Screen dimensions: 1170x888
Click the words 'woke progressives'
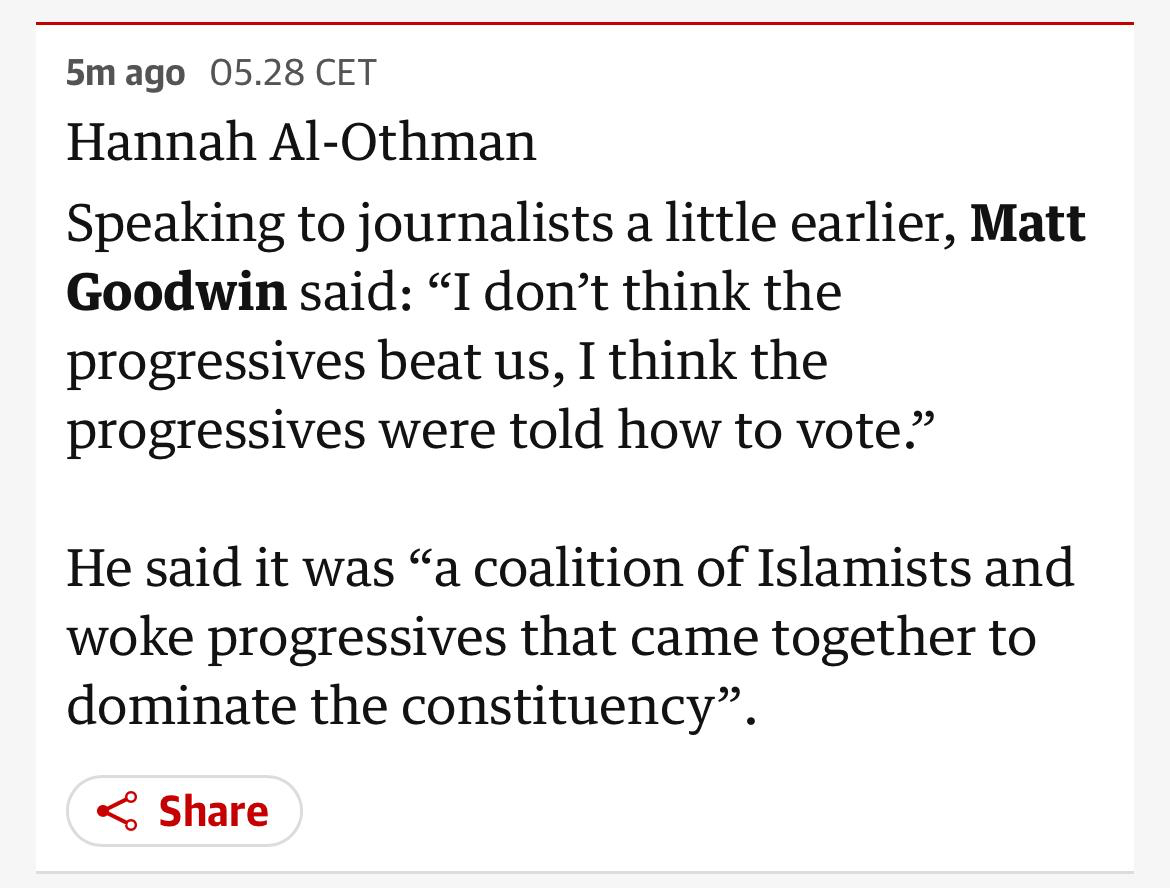pyautogui.click(x=286, y=636)
